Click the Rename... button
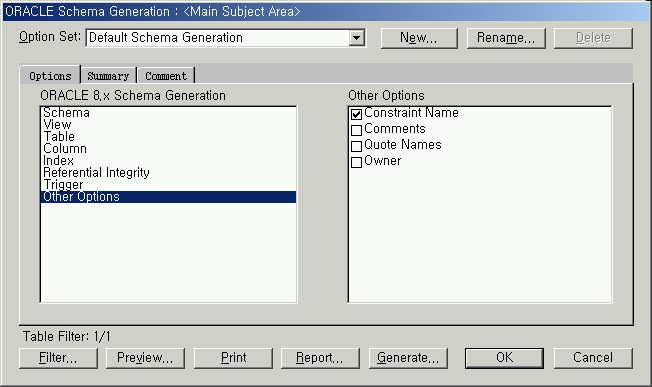Image resolution: width=652 pixels, height=387 pixels. point(506,38)
